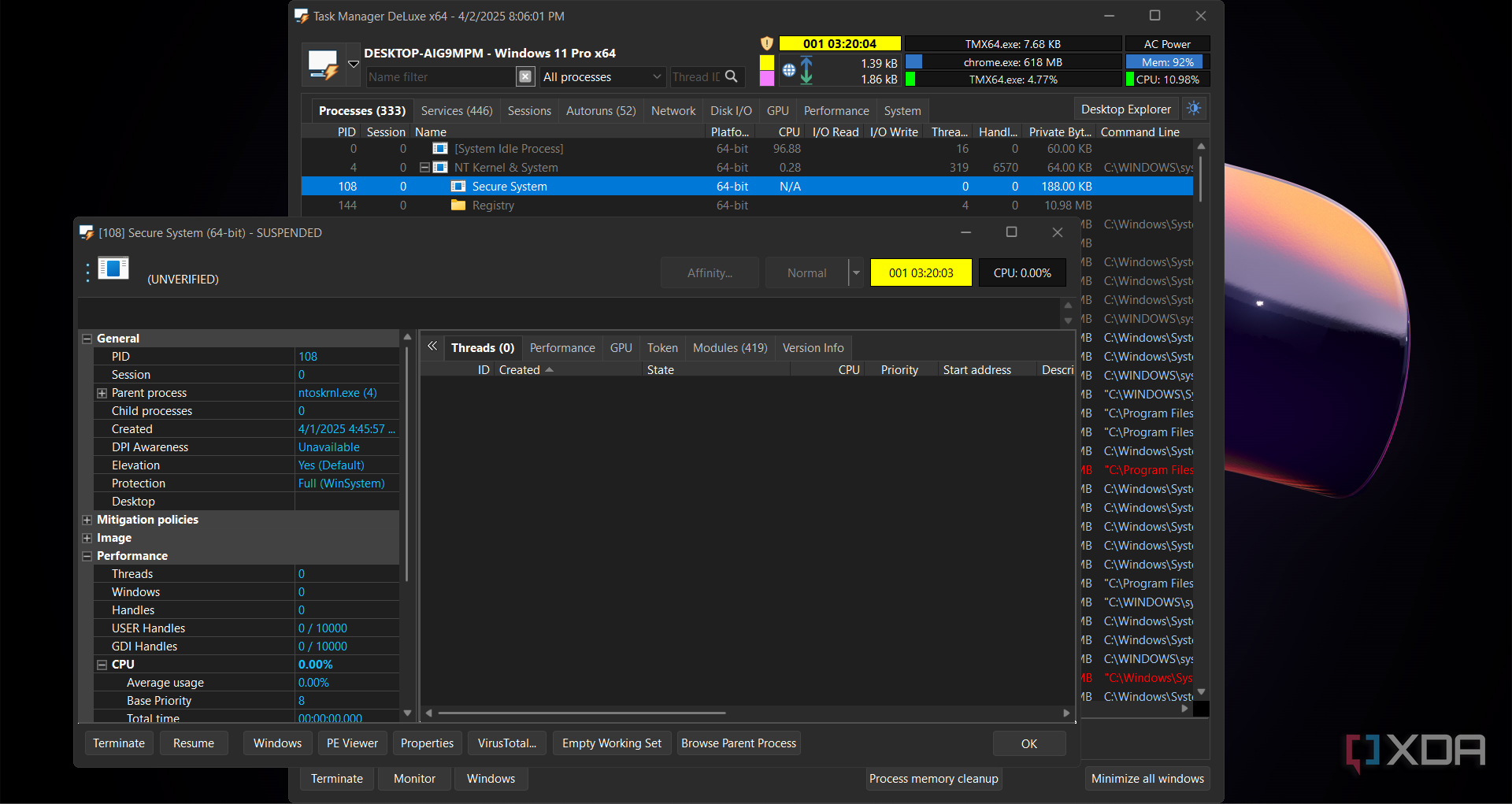The image size is (1512, 804).
Task: Open the three-dot menu in details window
Action: 87,273
